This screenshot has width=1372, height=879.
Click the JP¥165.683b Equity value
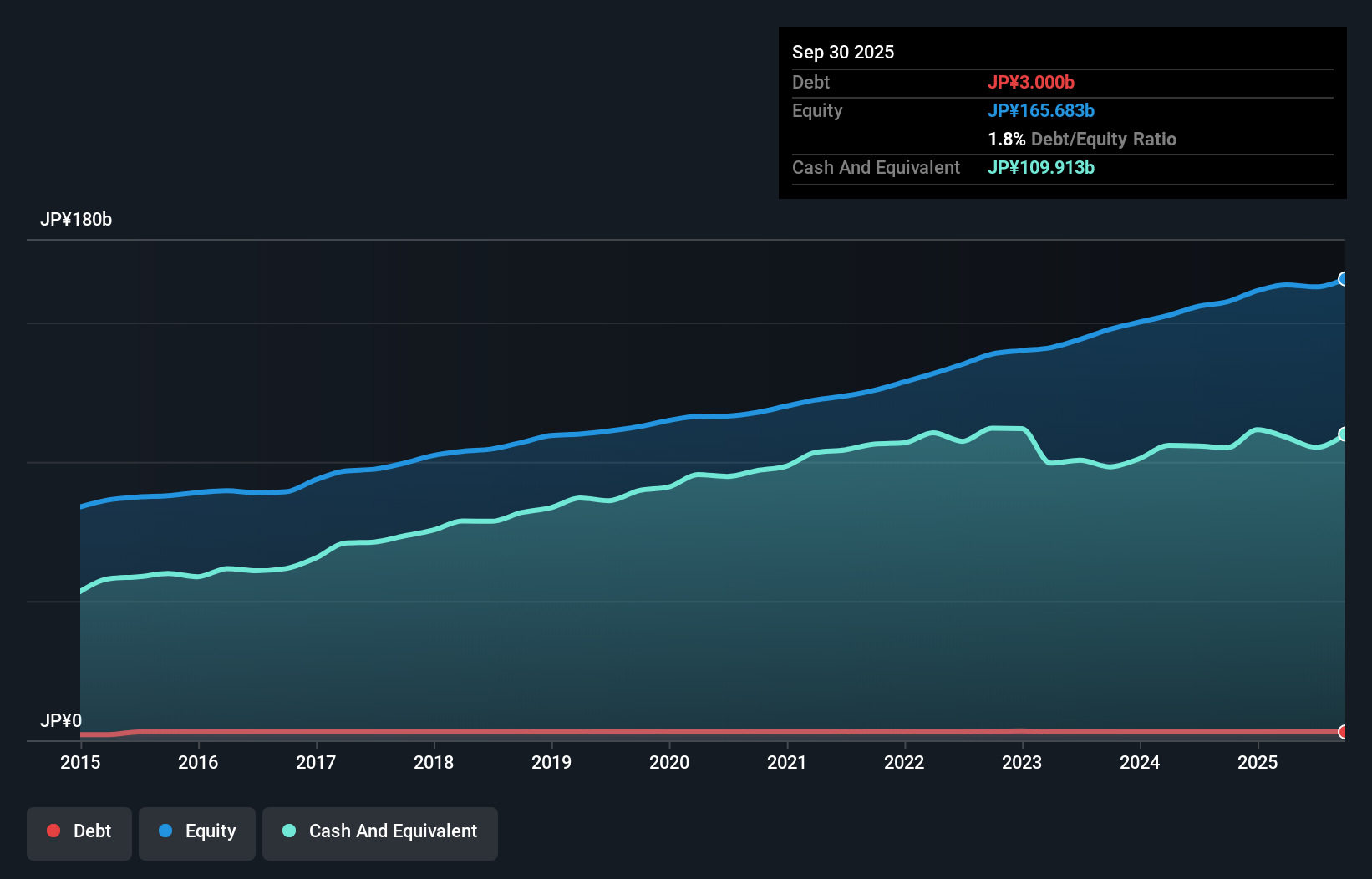pos(1041,110)
